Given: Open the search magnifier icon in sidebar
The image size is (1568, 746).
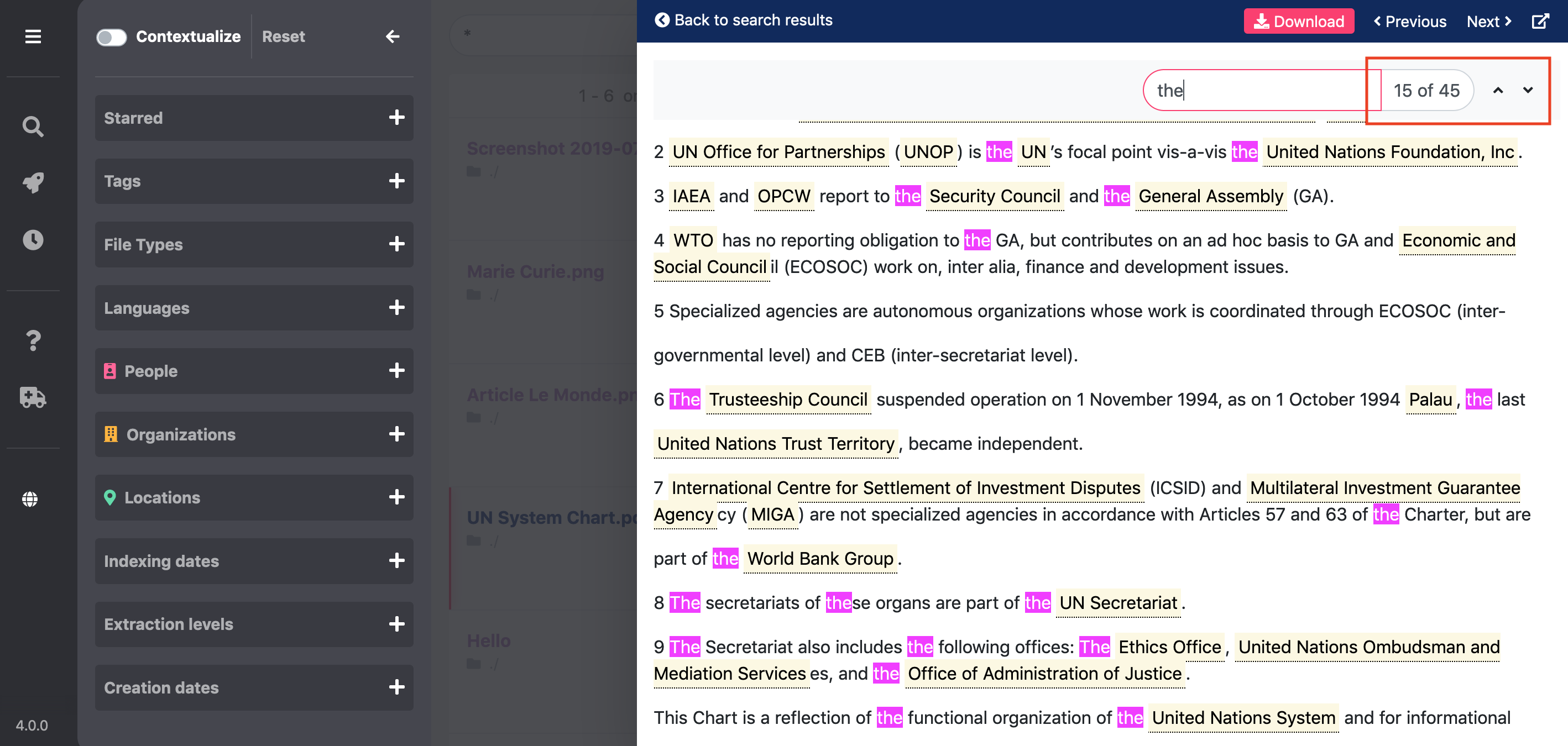Looking at the screenshot, I should 33,127.
